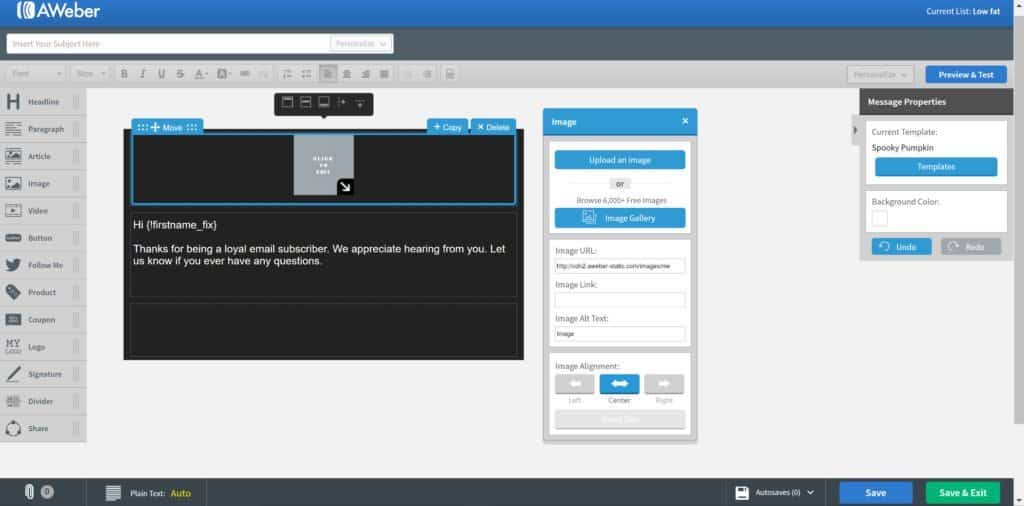Insert a bulleted list
1024x506 pixels.
tap(305, 74)
